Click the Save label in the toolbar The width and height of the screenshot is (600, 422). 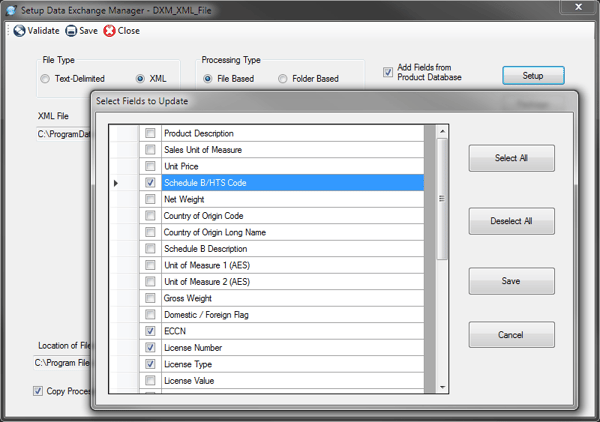coord(88,31)
